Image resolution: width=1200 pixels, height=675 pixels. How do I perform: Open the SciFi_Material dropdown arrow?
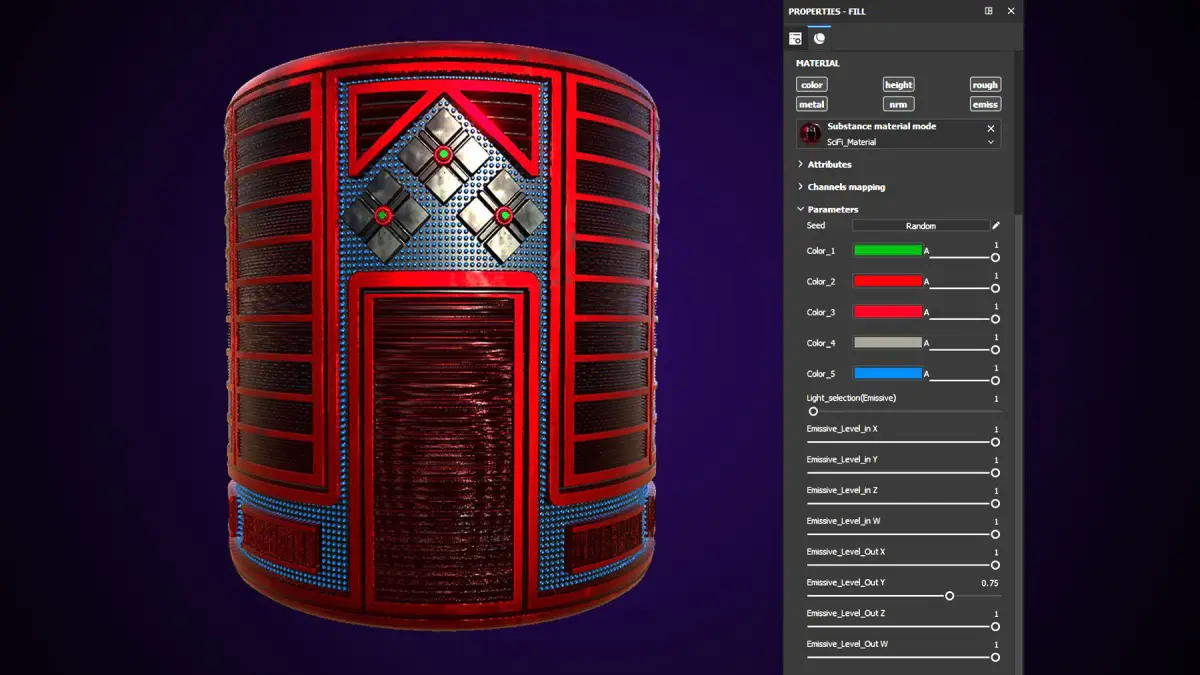pos(991,143)
